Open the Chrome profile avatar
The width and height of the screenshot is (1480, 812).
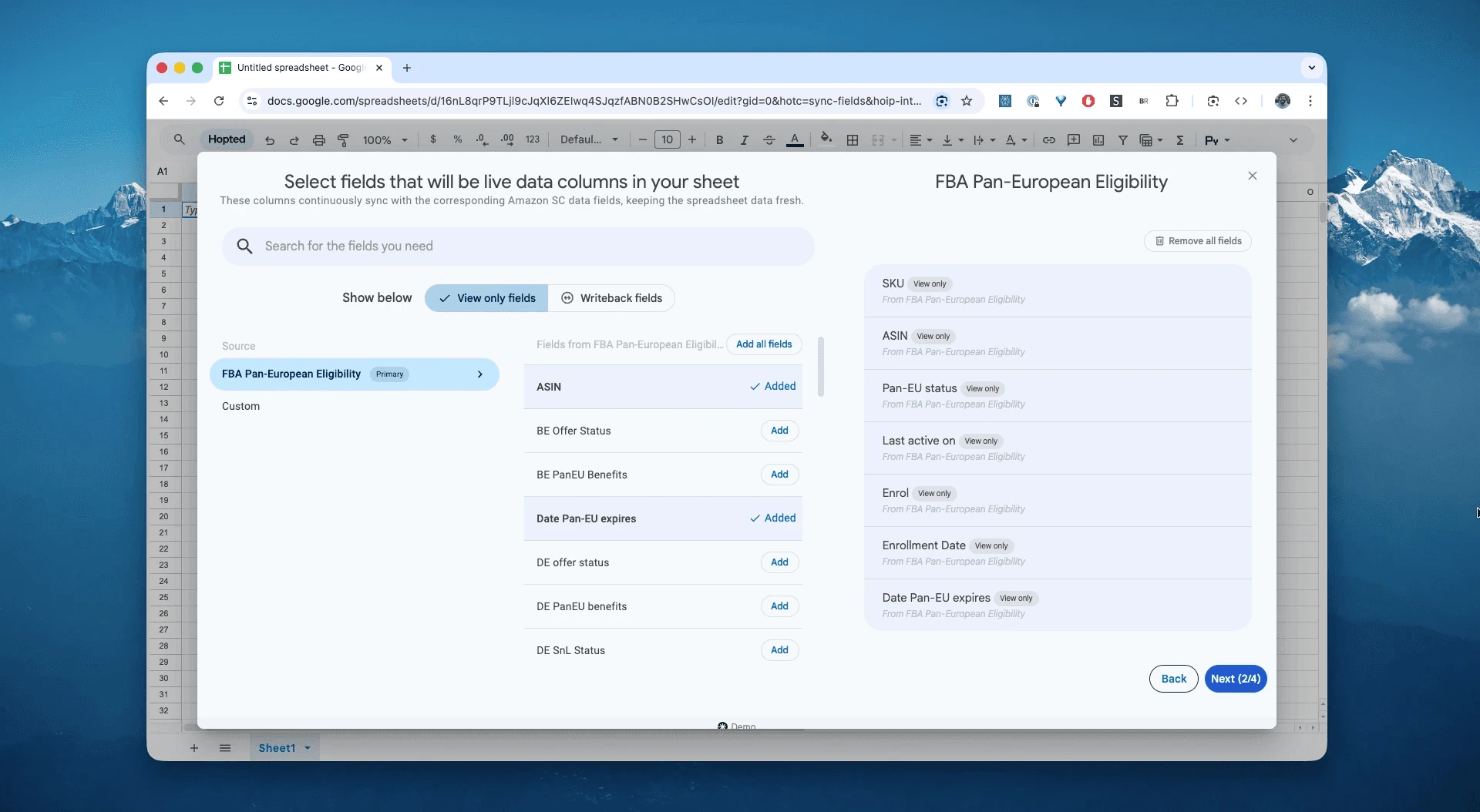1283,101
